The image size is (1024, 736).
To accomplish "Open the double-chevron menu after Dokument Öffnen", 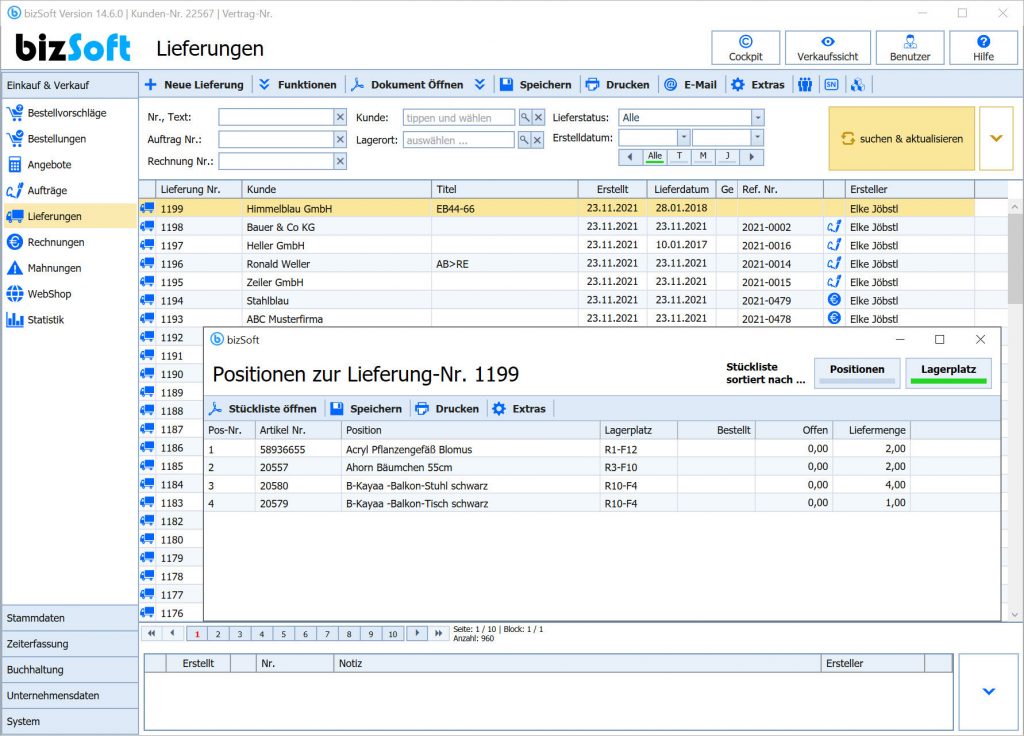I will coord(480,85).
